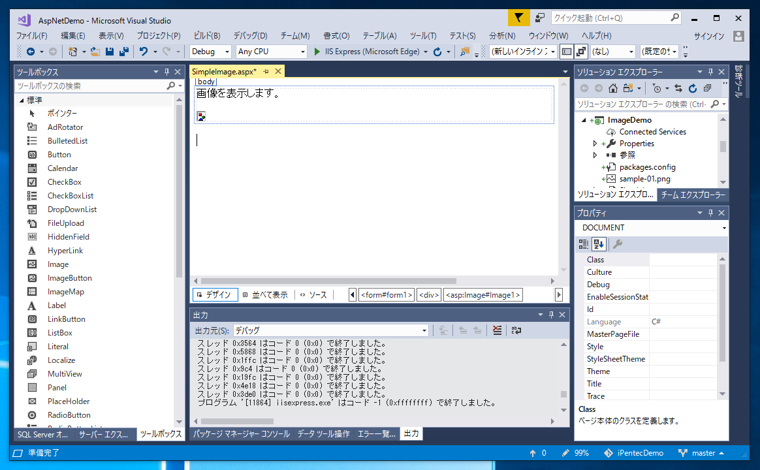This screenshot has height=470, width=760.
Task: Switch Properties to alphabetical sort icon
Action: click(x=599, y=244)
